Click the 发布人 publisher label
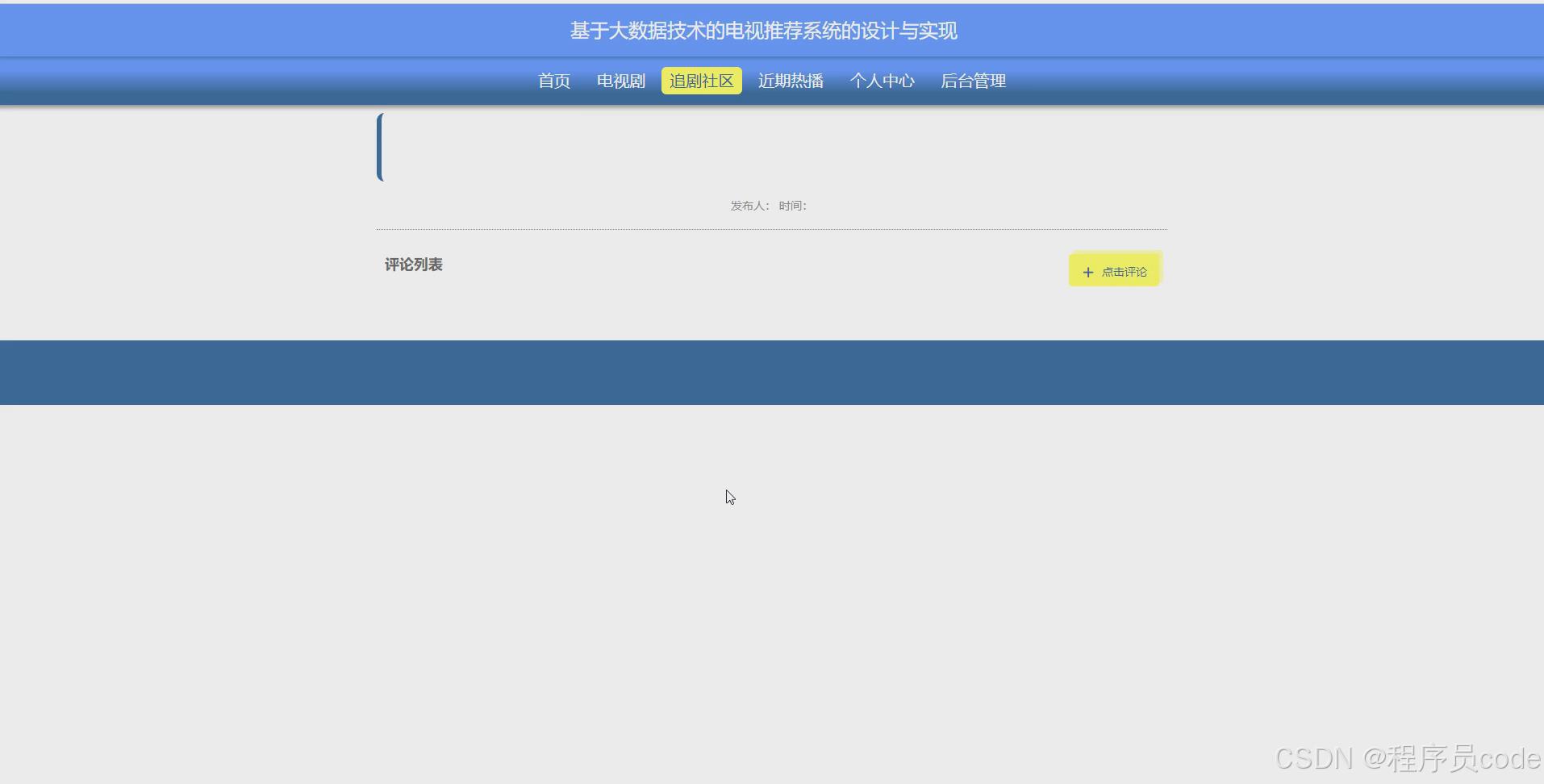Image resolution: width=1544 pixels, height=784 pixels. (747, 206)
